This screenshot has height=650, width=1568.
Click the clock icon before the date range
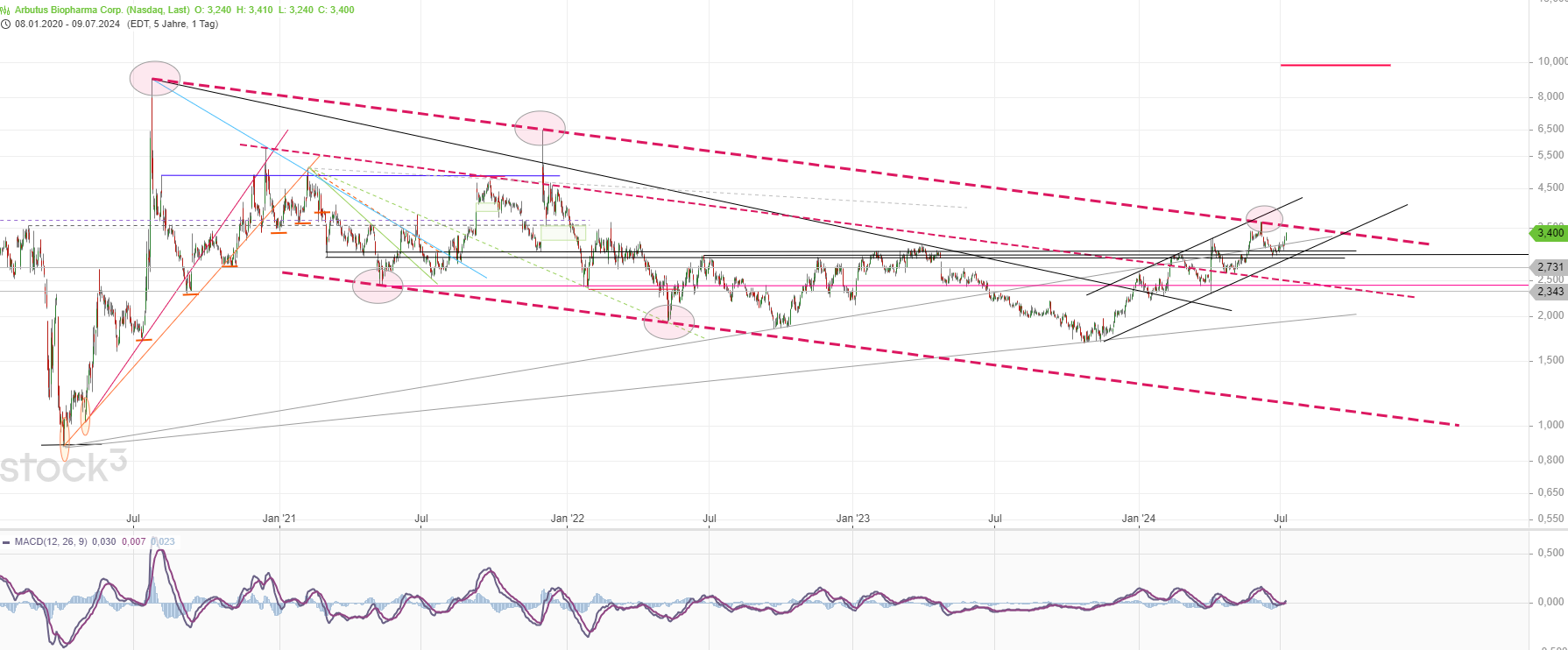tap(5, 24)
